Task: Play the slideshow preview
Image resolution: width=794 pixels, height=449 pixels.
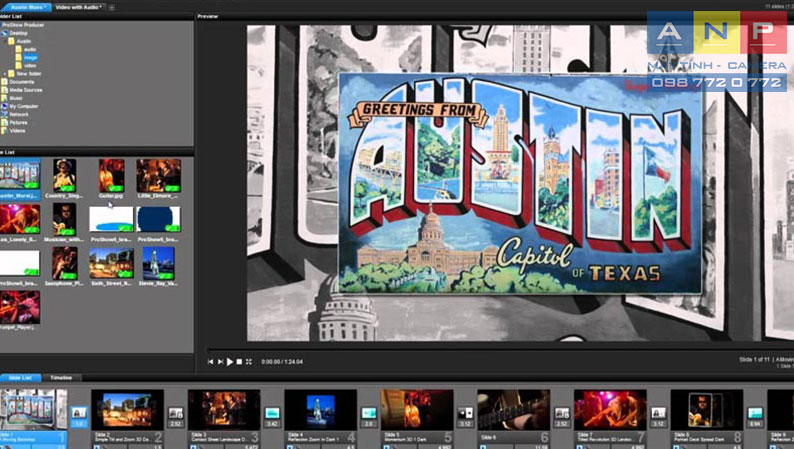Action: click(x=230, y=361)
